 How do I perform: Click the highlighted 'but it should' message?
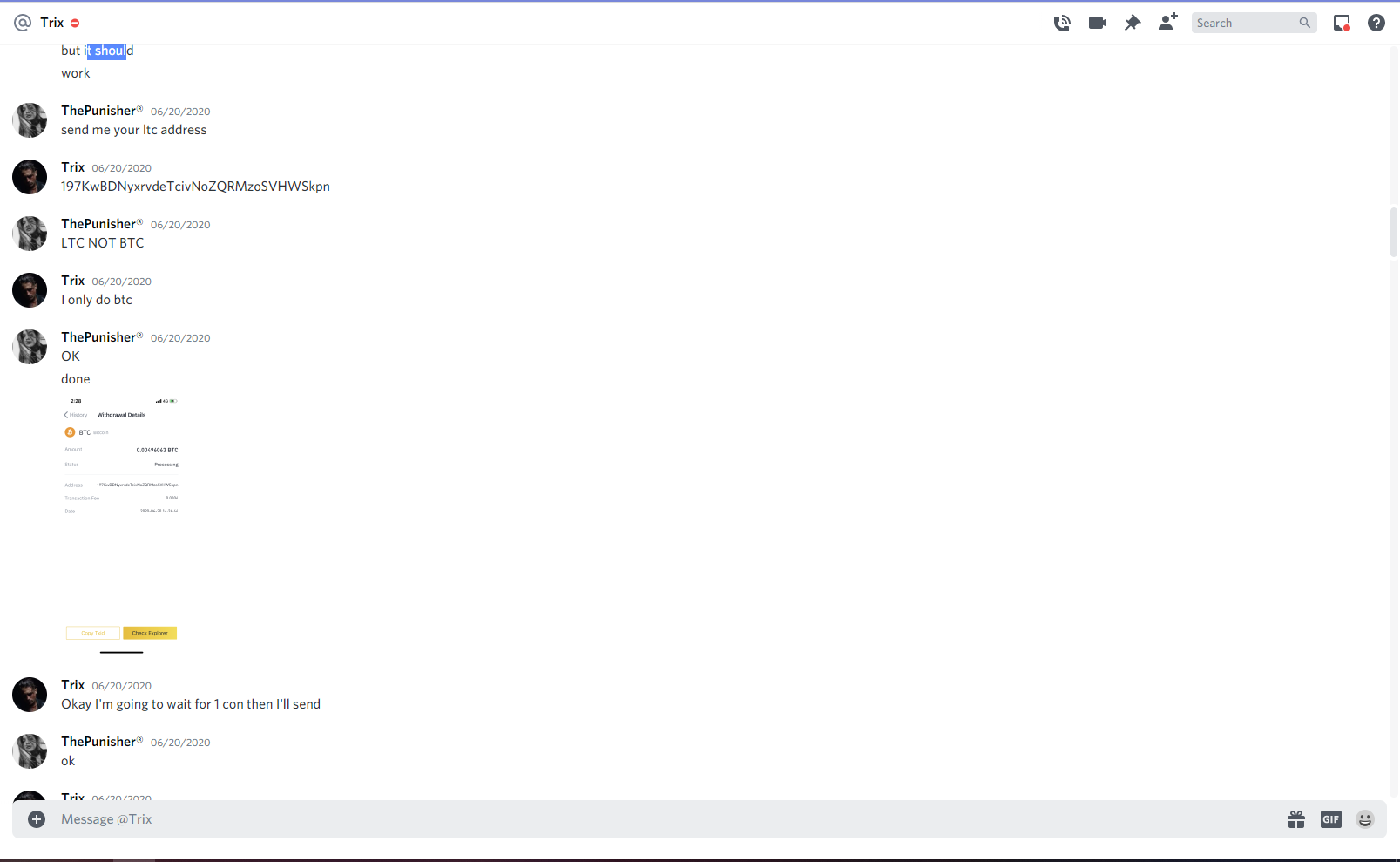click(98, 51)
